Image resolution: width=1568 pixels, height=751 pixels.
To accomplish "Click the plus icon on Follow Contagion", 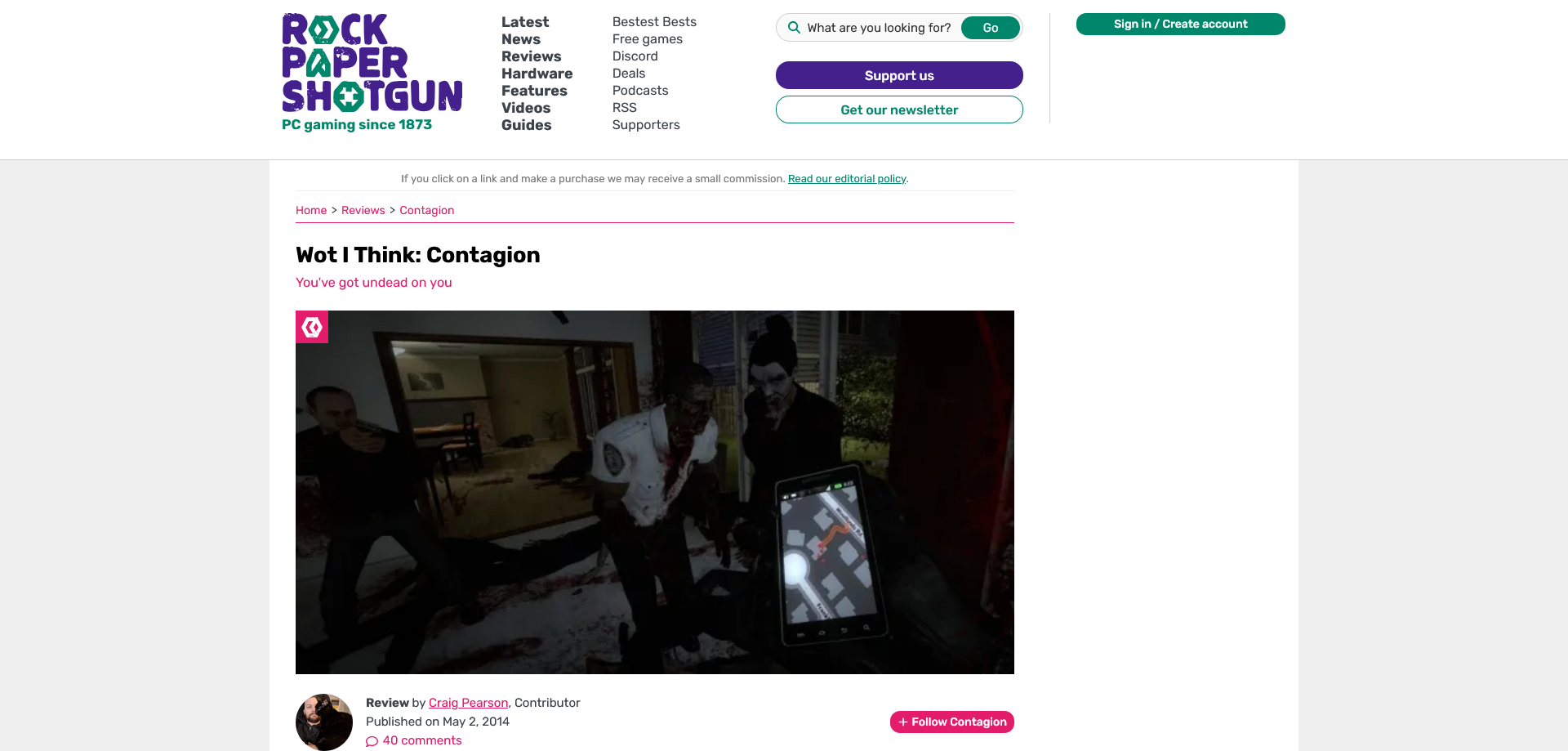I will click(902, 722).
